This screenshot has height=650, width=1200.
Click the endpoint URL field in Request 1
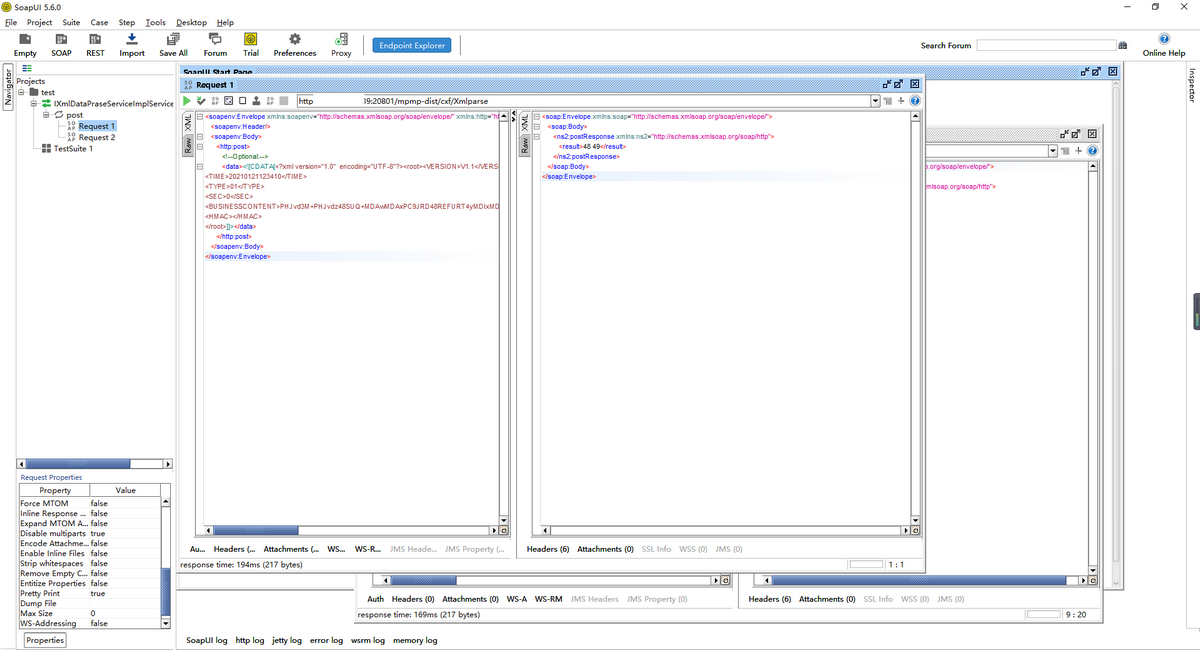585,101
